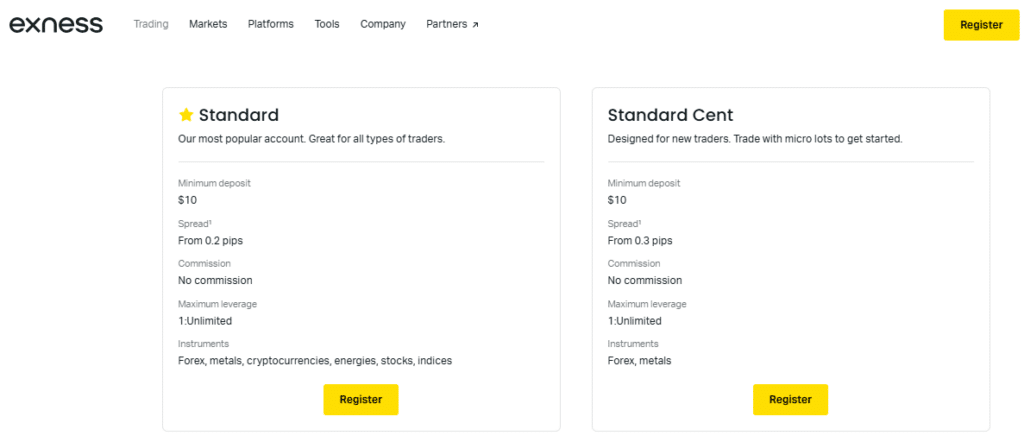Image resolution: width=1024 pixels, height=442 pixels.
Task: Click 'No commission' in Standard Cent card
Action: (645, 280)
